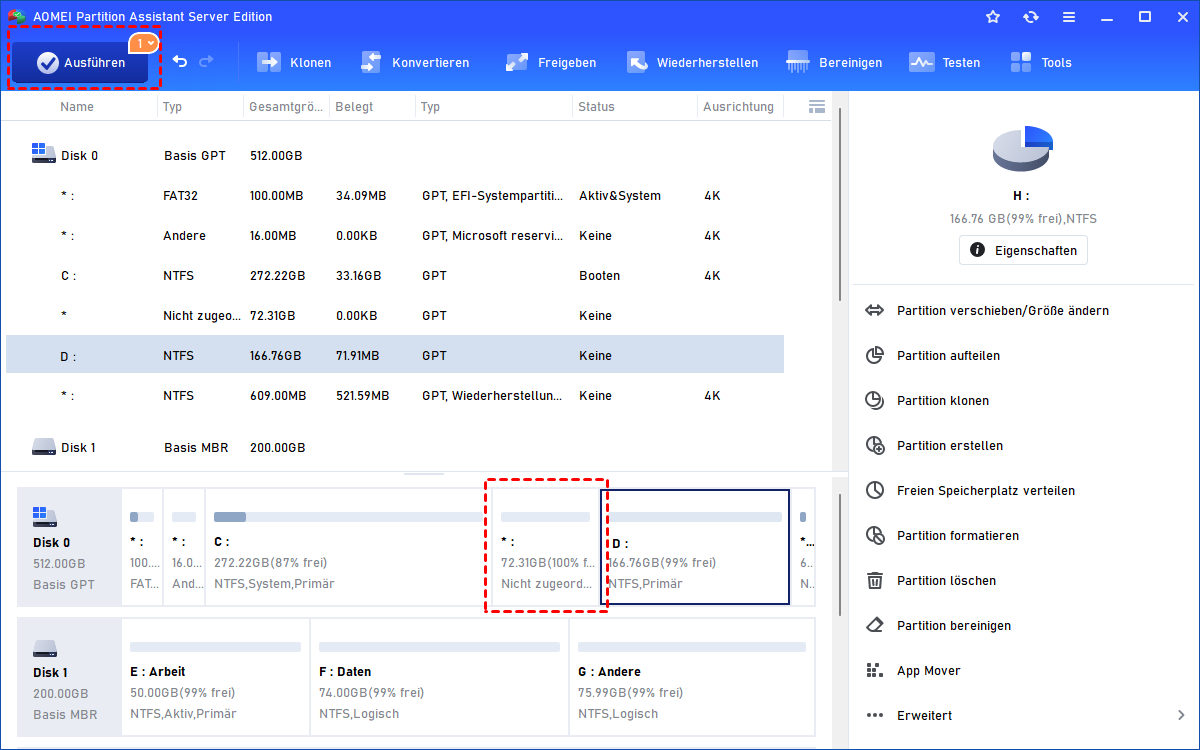Sort by Ausrichtung column header
Image resolution: width=1200 pixels, height=750 pixels.
click(738, 107)
